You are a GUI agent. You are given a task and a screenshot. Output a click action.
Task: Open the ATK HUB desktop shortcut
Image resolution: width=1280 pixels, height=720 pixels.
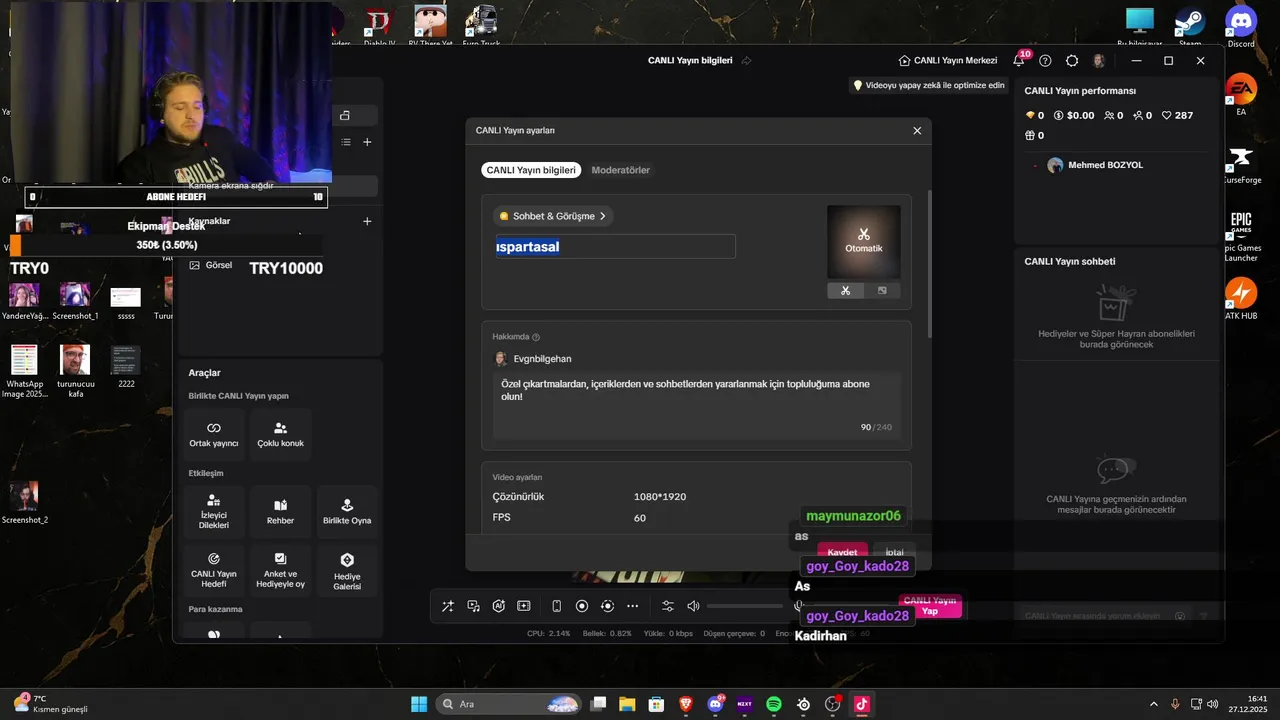tap(1241, 299)
